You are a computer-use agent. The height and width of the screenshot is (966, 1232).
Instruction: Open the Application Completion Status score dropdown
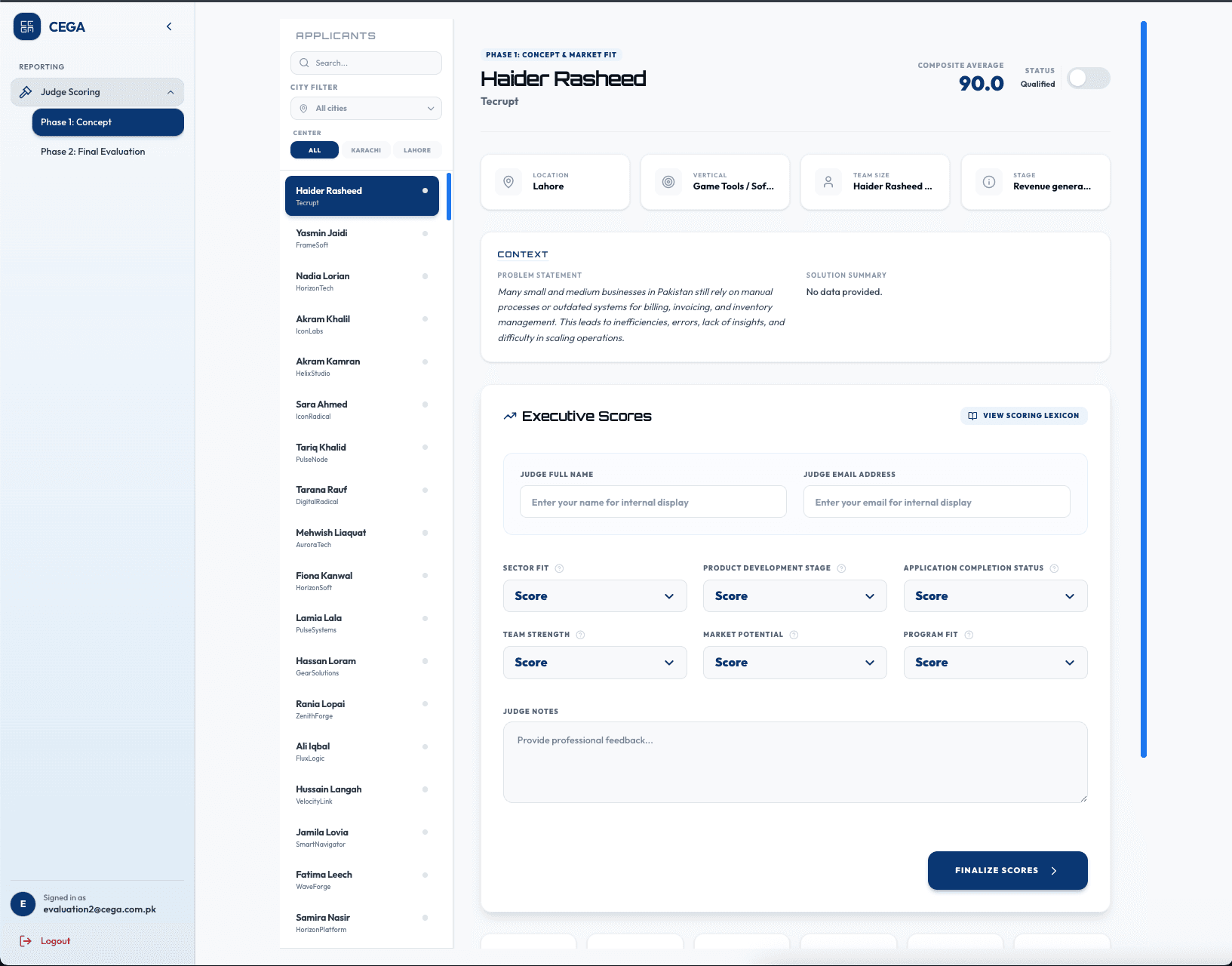(x=995, y=596)
